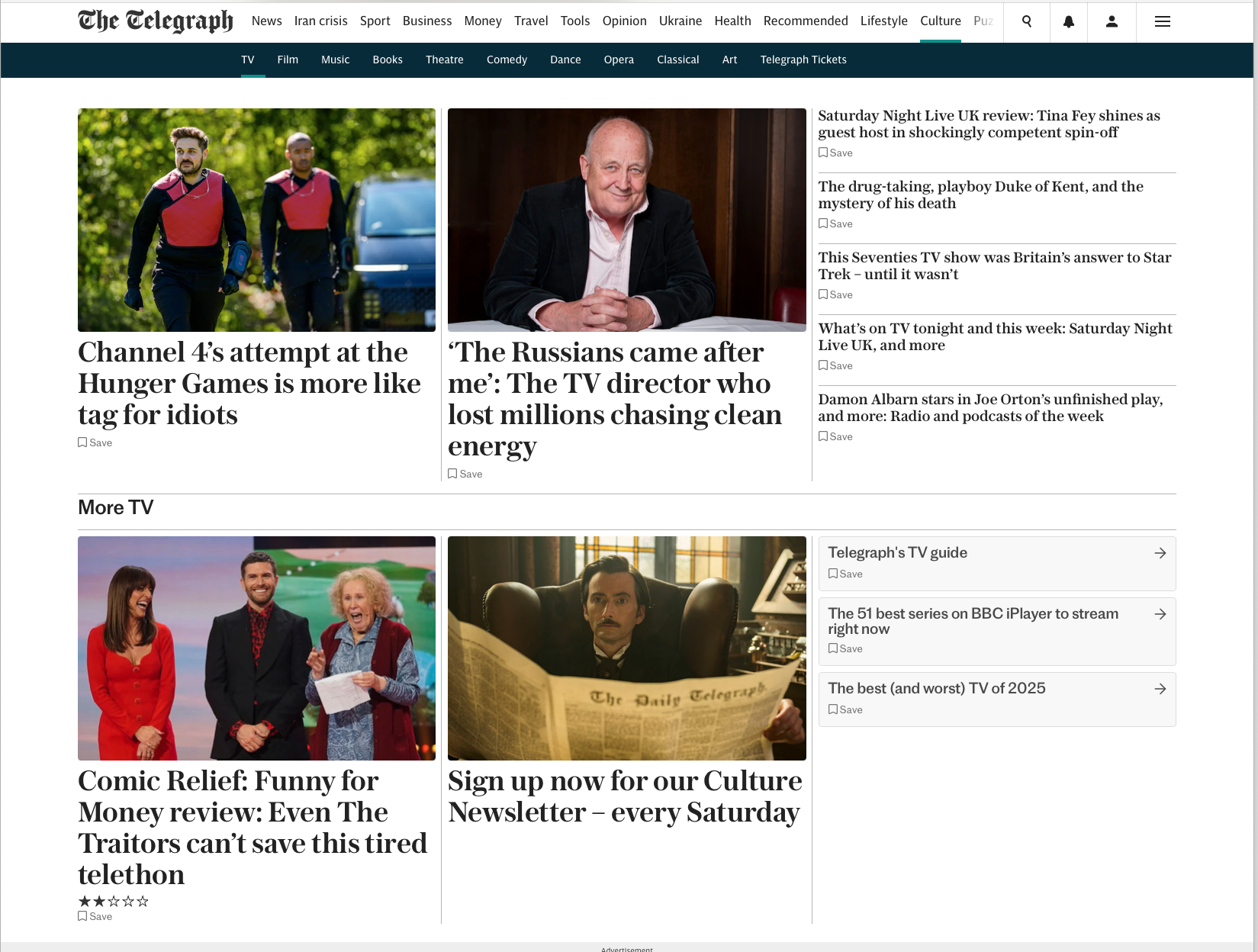1258x952 pixels.
Task: Open the newspaper-reading man Culture Newsletter image
Action: [627, 648]
